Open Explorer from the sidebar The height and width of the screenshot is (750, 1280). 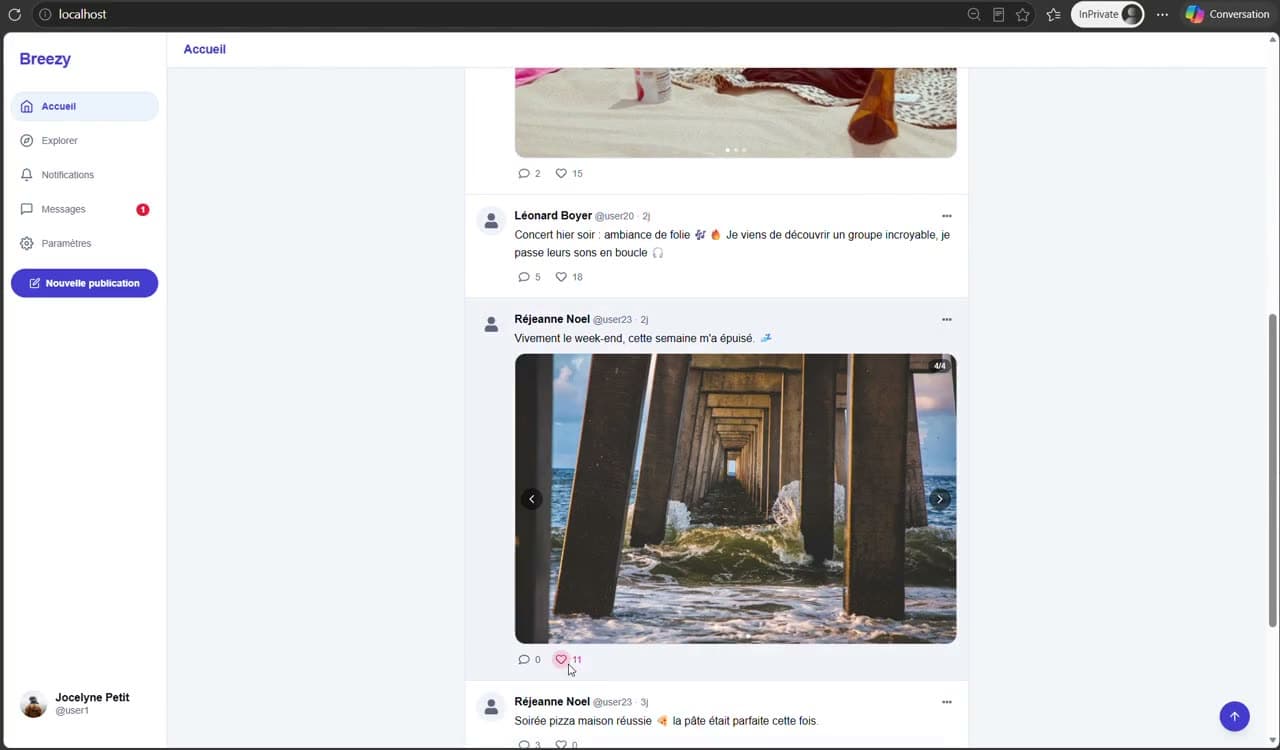point(85,140)
